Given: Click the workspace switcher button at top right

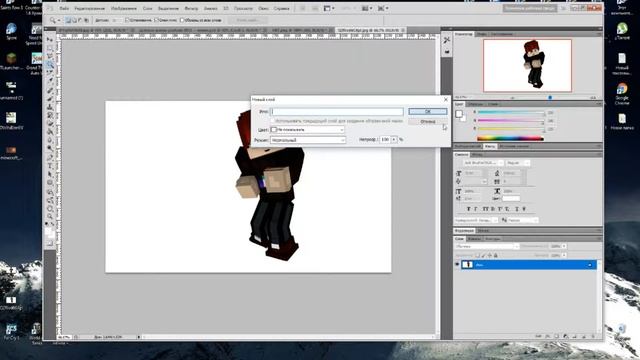Looking at the screenshot, I should [x=530, y=8].
